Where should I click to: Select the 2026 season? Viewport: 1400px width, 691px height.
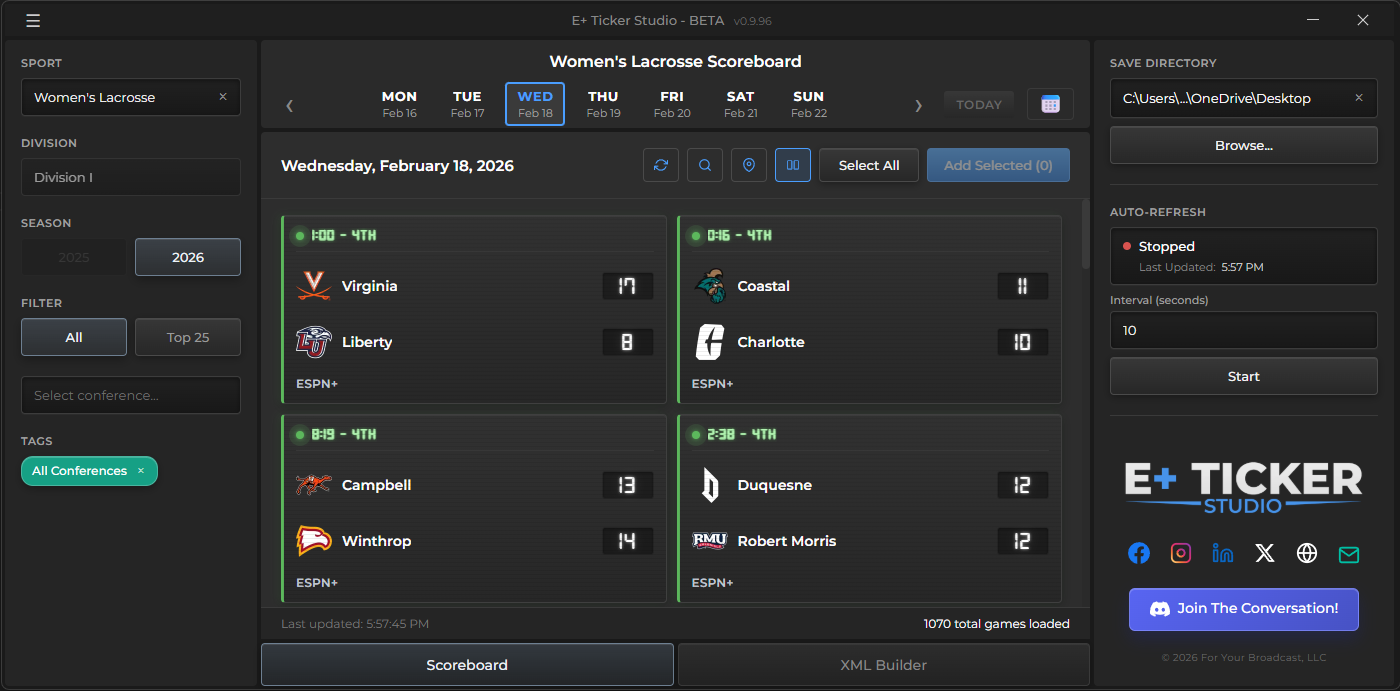tap(188, 257)
